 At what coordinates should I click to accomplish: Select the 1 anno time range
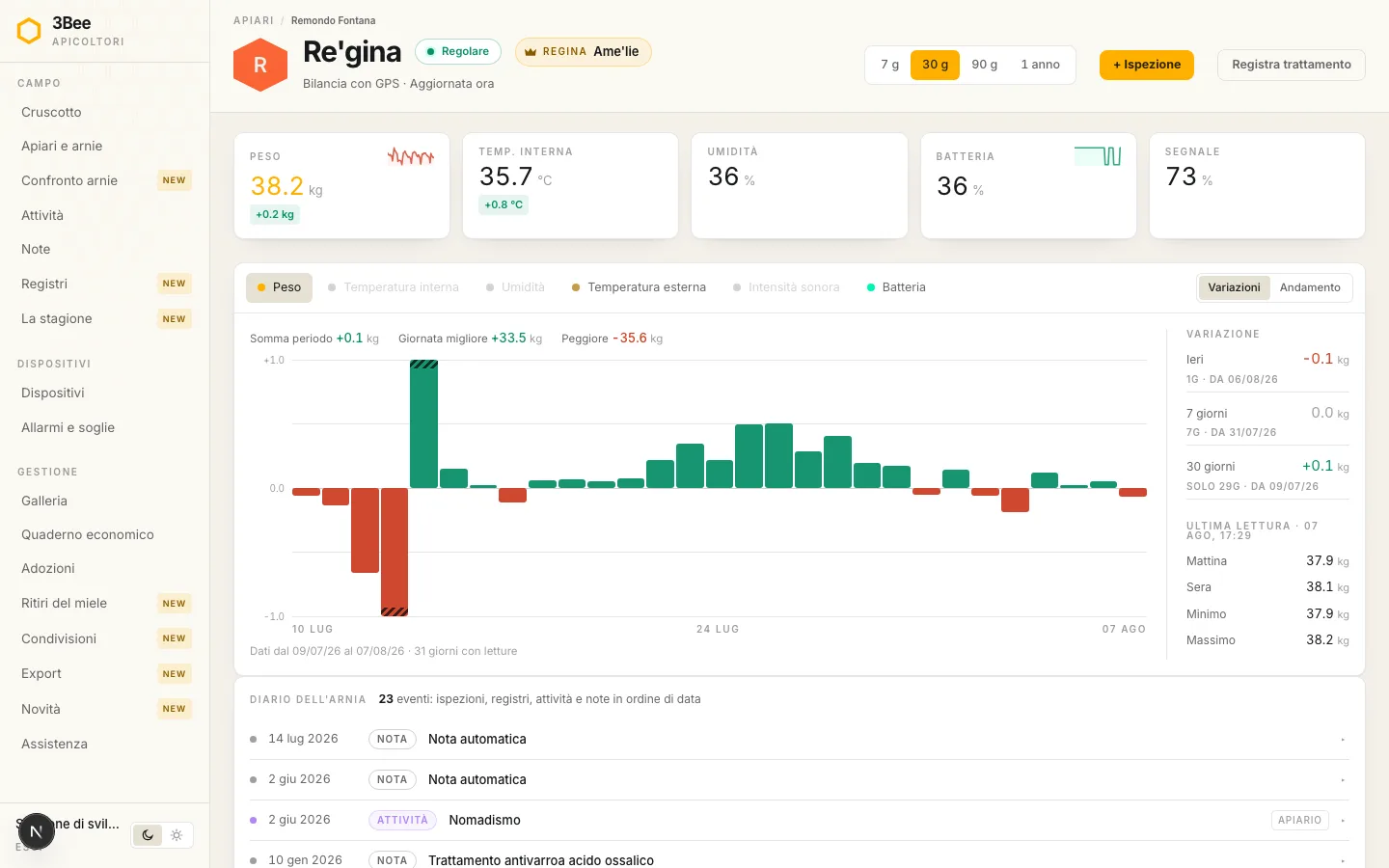1040,65
